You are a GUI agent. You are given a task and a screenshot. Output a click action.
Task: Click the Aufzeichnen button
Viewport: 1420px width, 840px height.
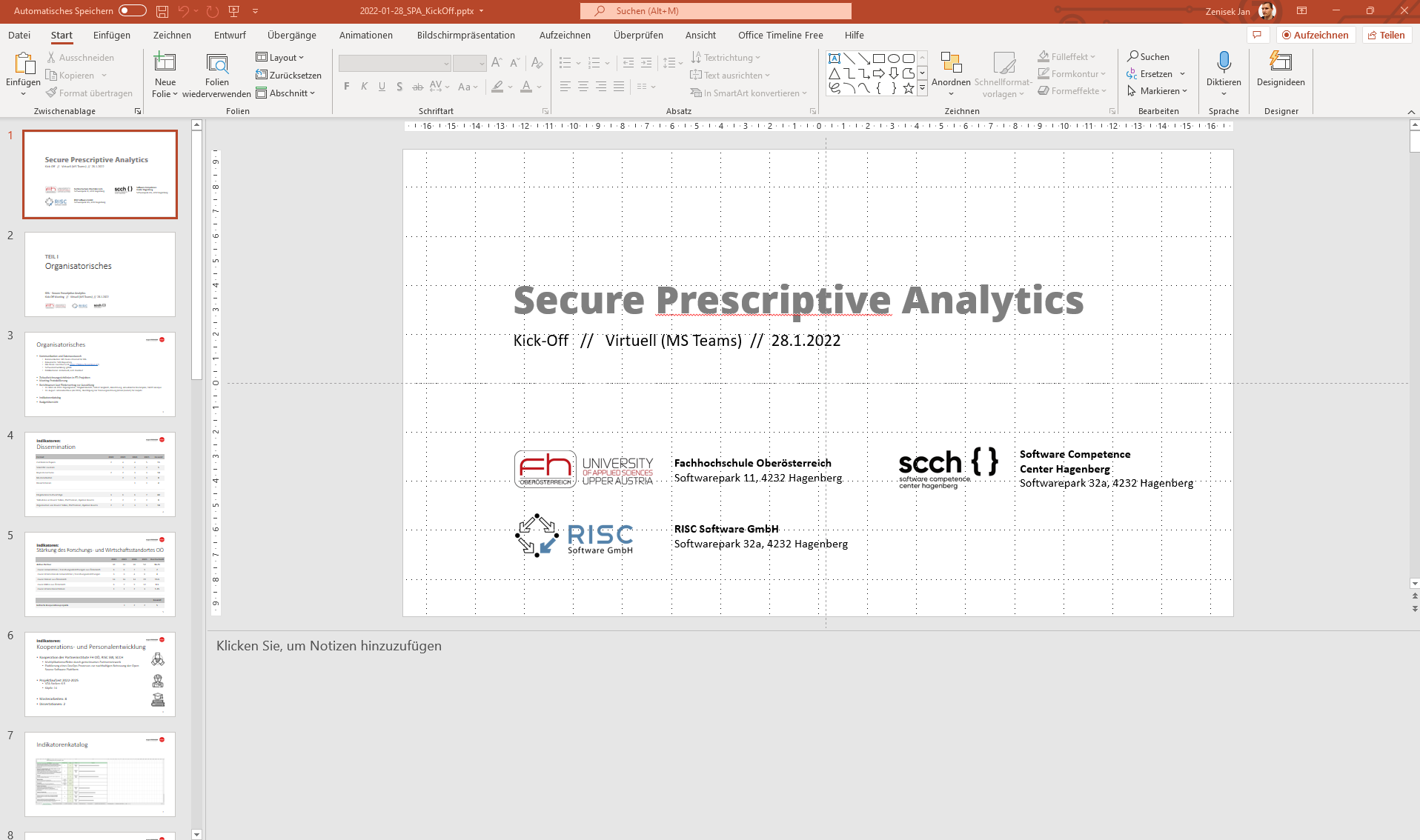[x=1316, y=35]
